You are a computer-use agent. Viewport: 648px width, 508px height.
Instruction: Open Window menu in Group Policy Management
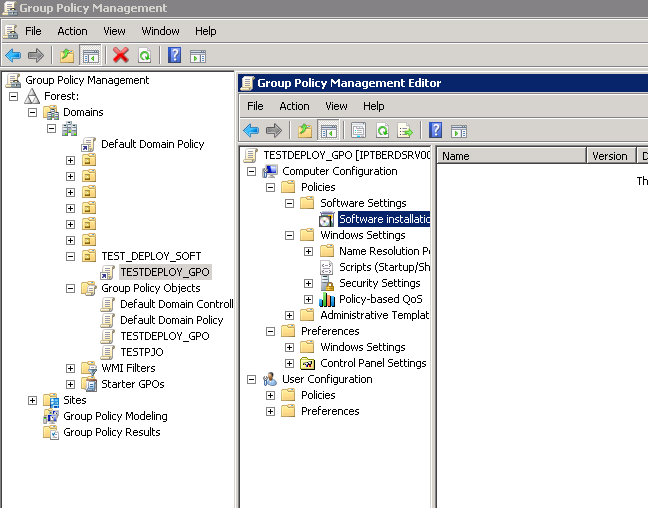[x=160, y=31]
